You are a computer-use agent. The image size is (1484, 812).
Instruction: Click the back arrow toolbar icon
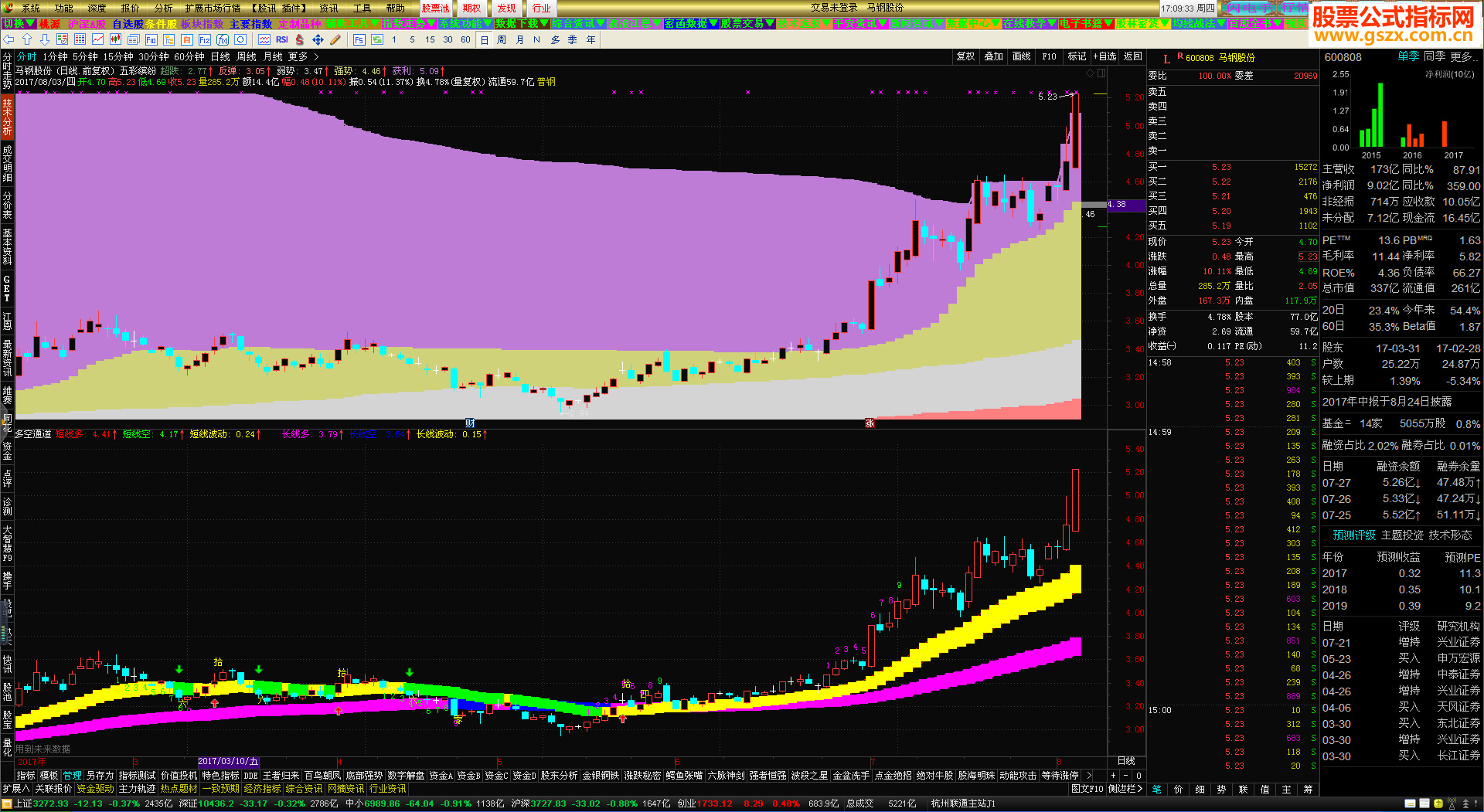coord(9,39)
